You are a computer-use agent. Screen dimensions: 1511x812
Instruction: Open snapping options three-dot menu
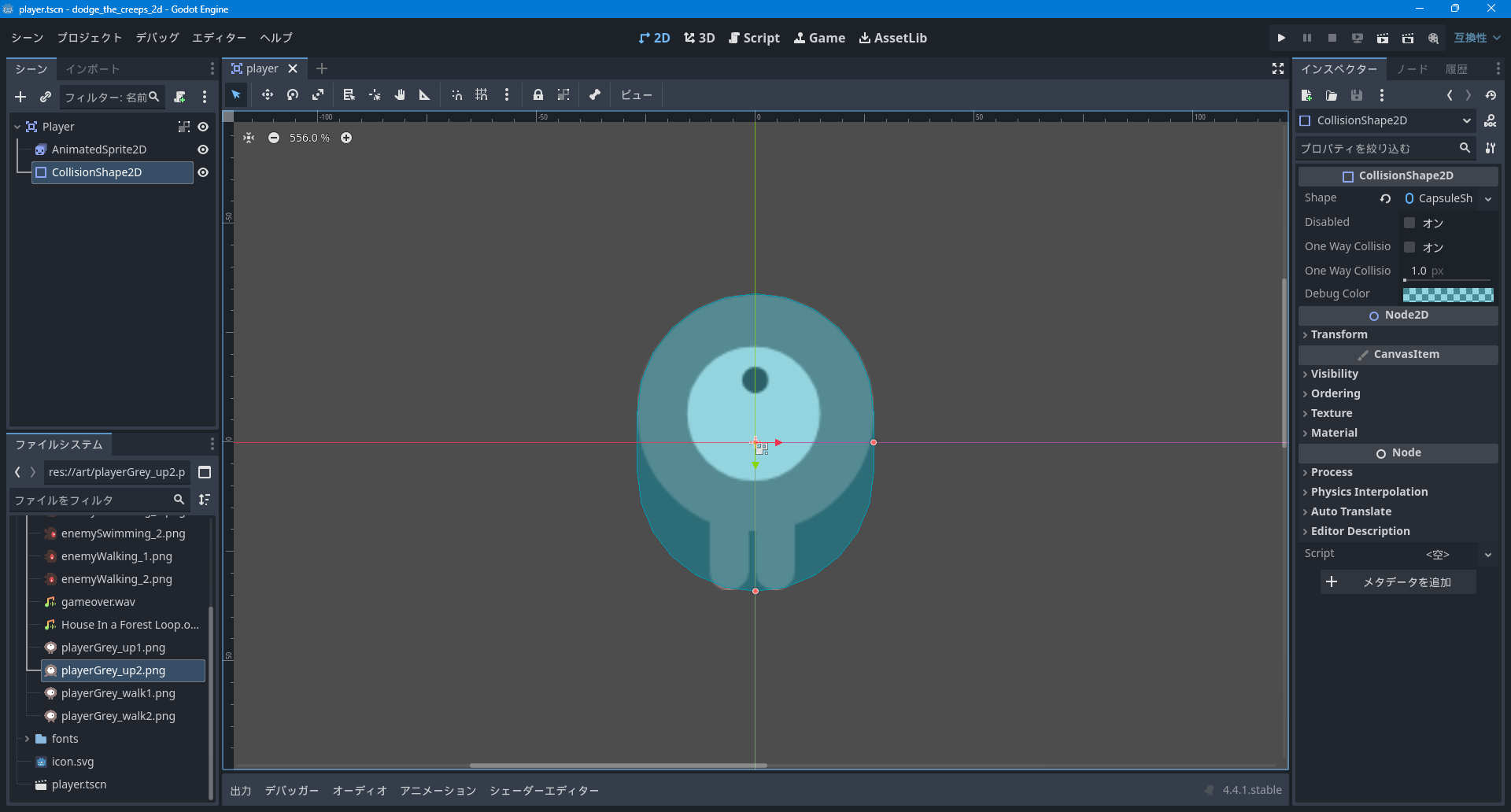[507, 95]
